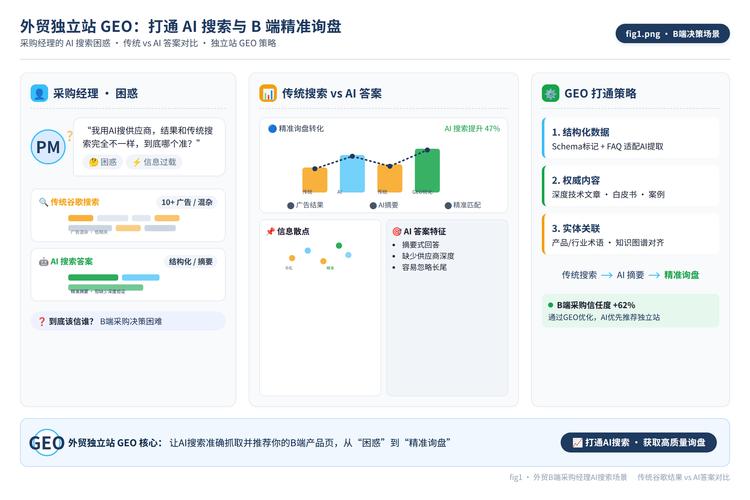Click the 容易忽略长尾 bullet
The image size is (750, 500).
pyautogui.click(x=425, y=267)
